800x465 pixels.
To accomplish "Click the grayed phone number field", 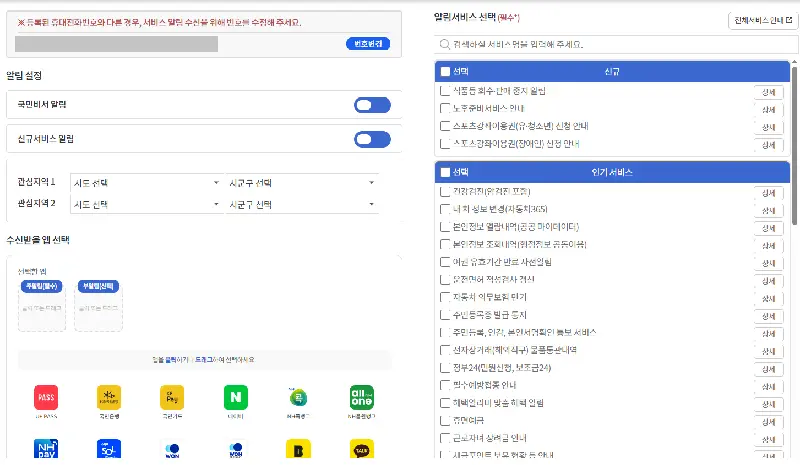I will pos(116,44).
